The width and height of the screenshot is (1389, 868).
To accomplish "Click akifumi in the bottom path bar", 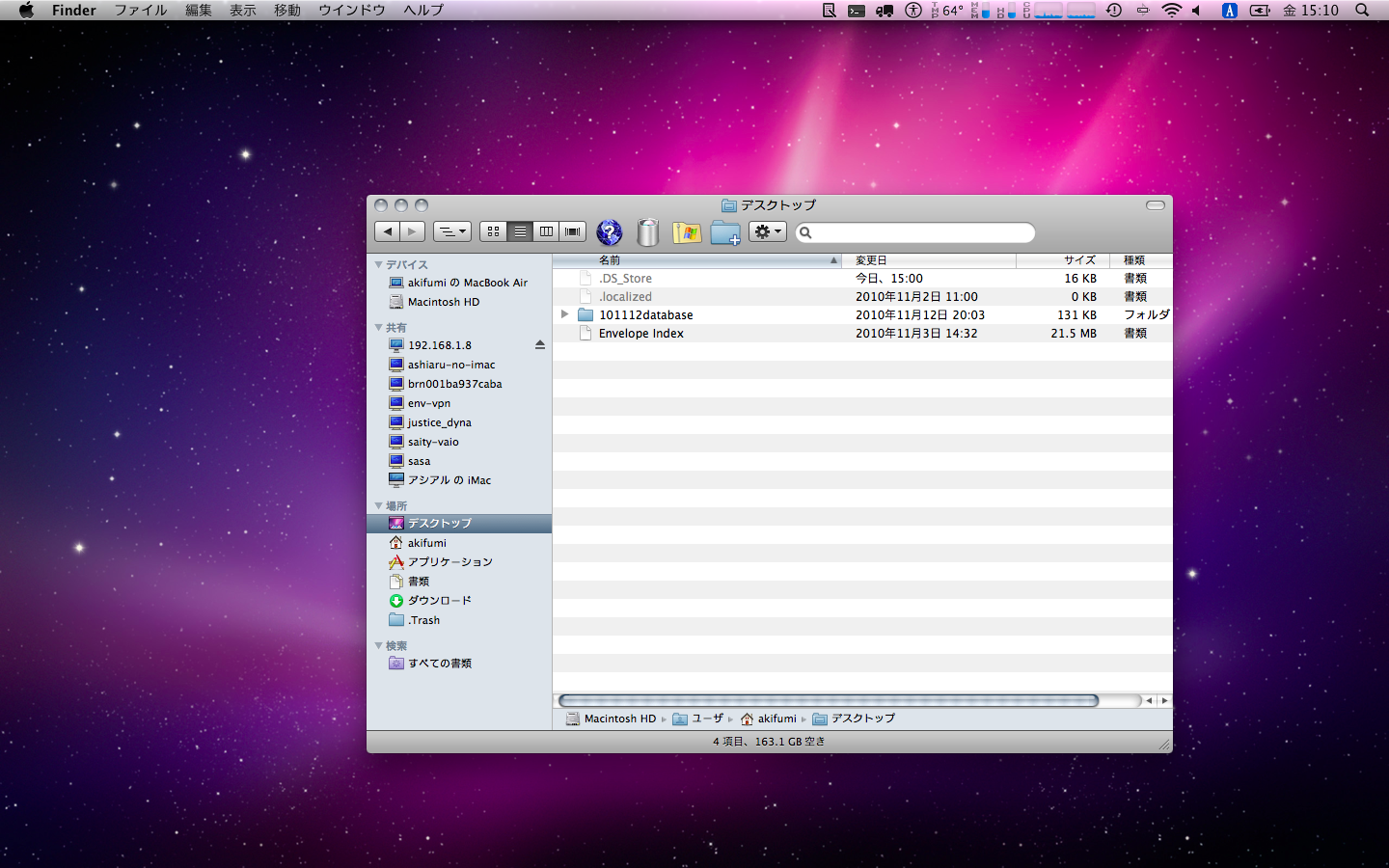I will [776, 719].
